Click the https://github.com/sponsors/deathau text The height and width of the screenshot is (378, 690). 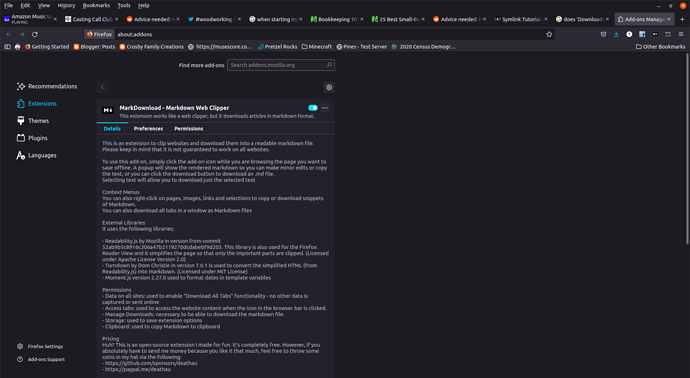(x=151, y=363)
